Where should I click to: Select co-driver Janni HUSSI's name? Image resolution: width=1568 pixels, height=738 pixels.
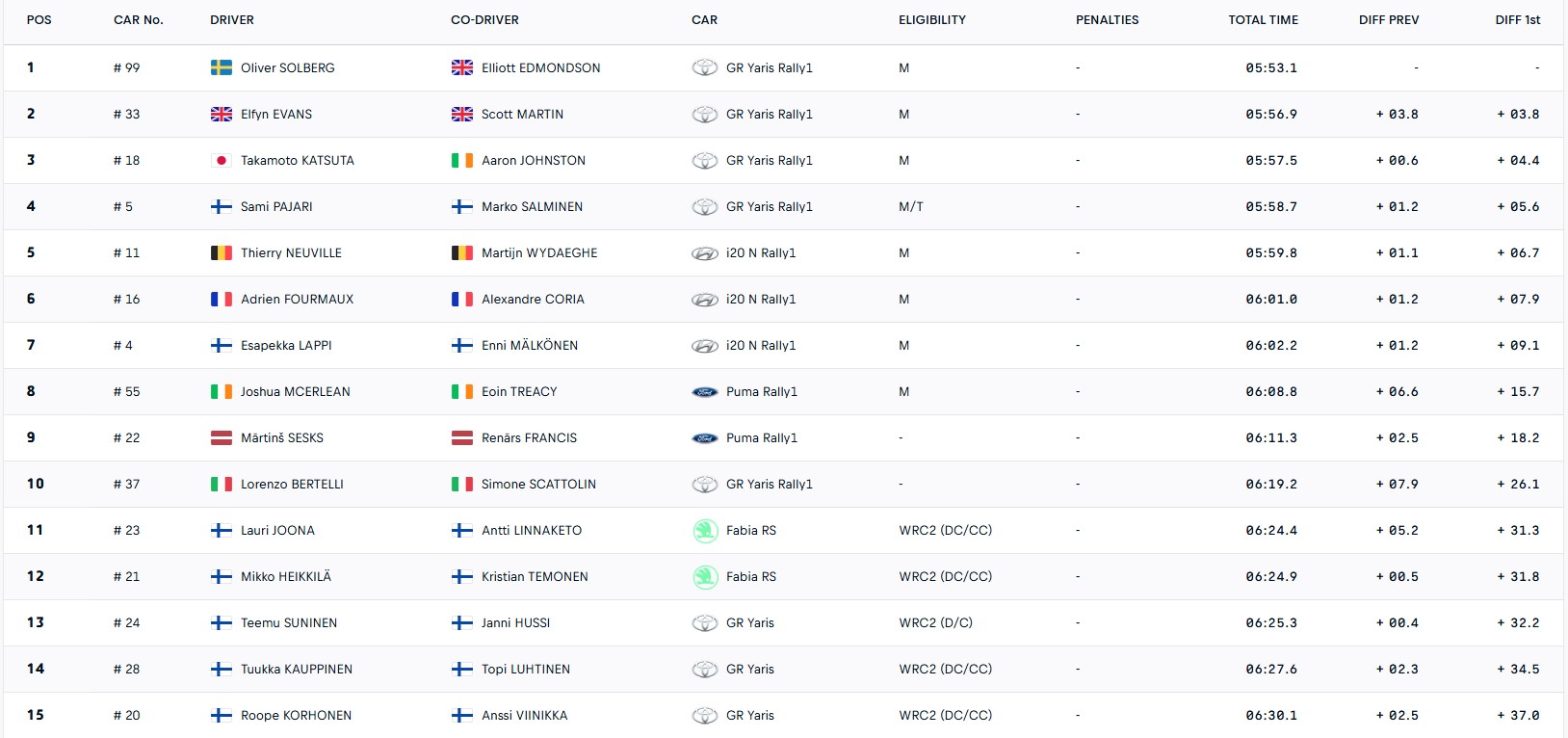[x=515, y=622]
